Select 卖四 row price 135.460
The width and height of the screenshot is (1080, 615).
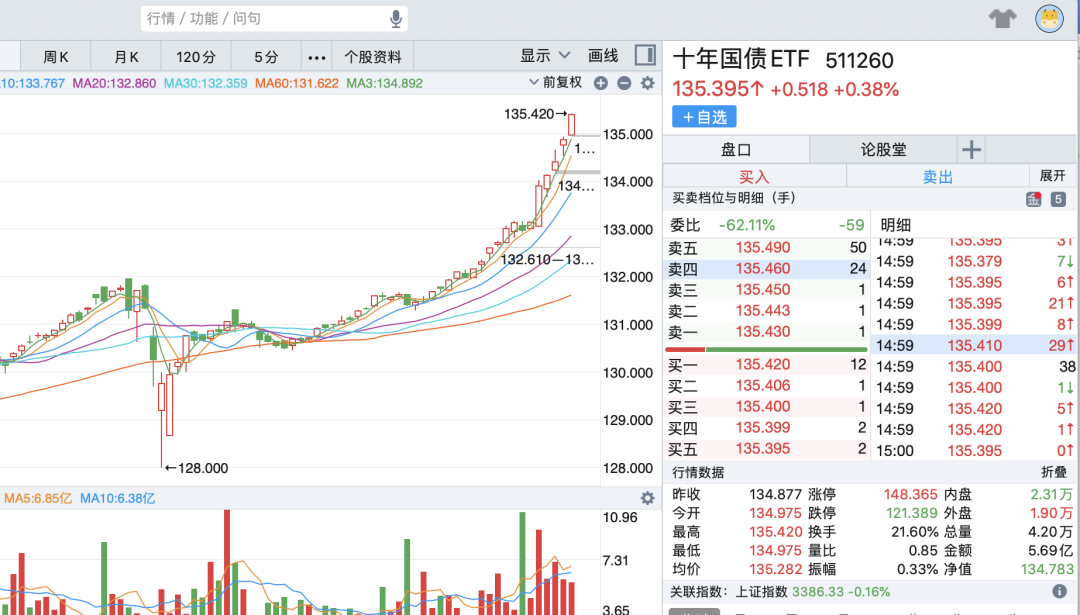[767, 269]
